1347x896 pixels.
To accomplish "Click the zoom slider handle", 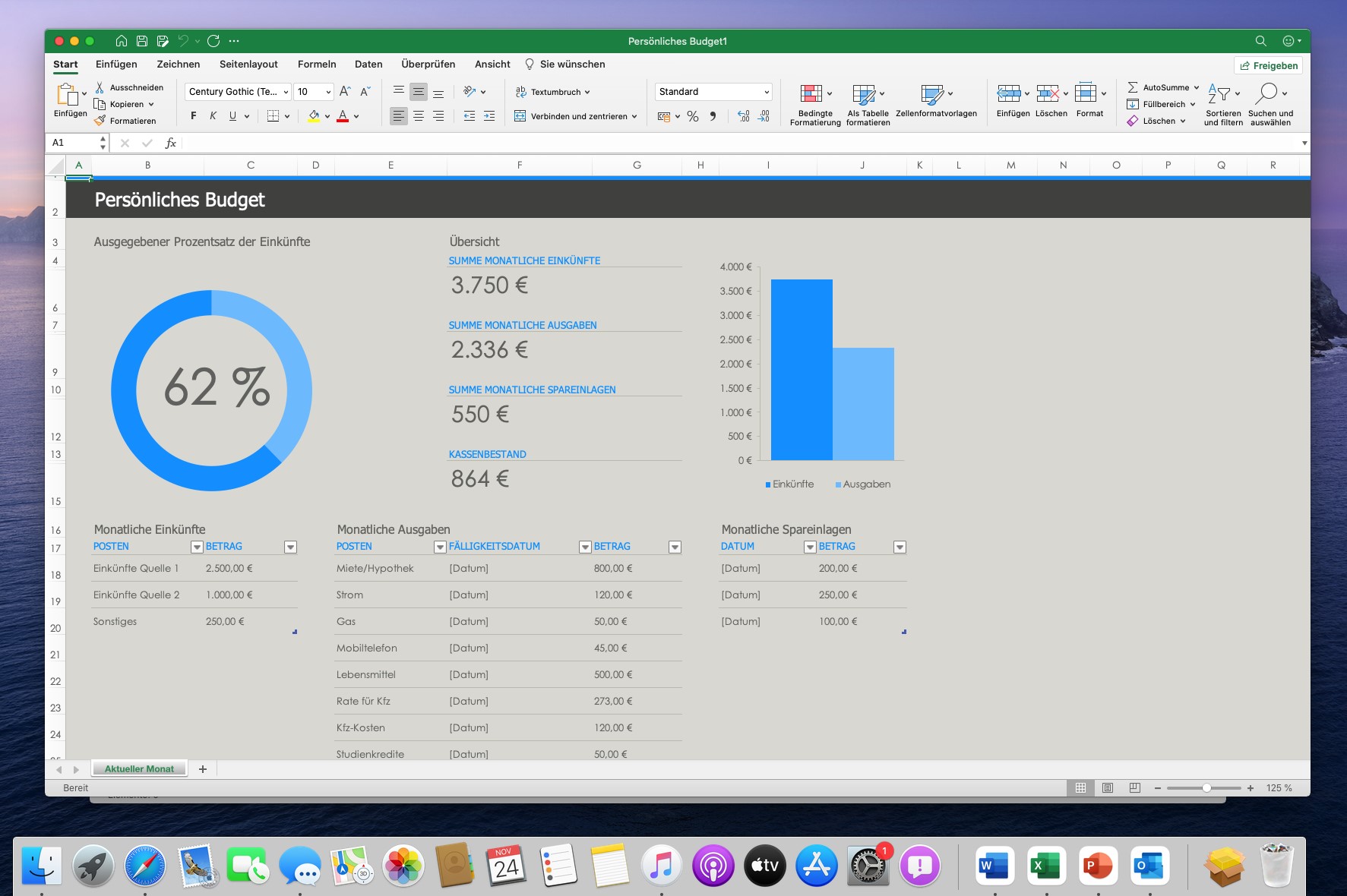I will point(1206,788).
